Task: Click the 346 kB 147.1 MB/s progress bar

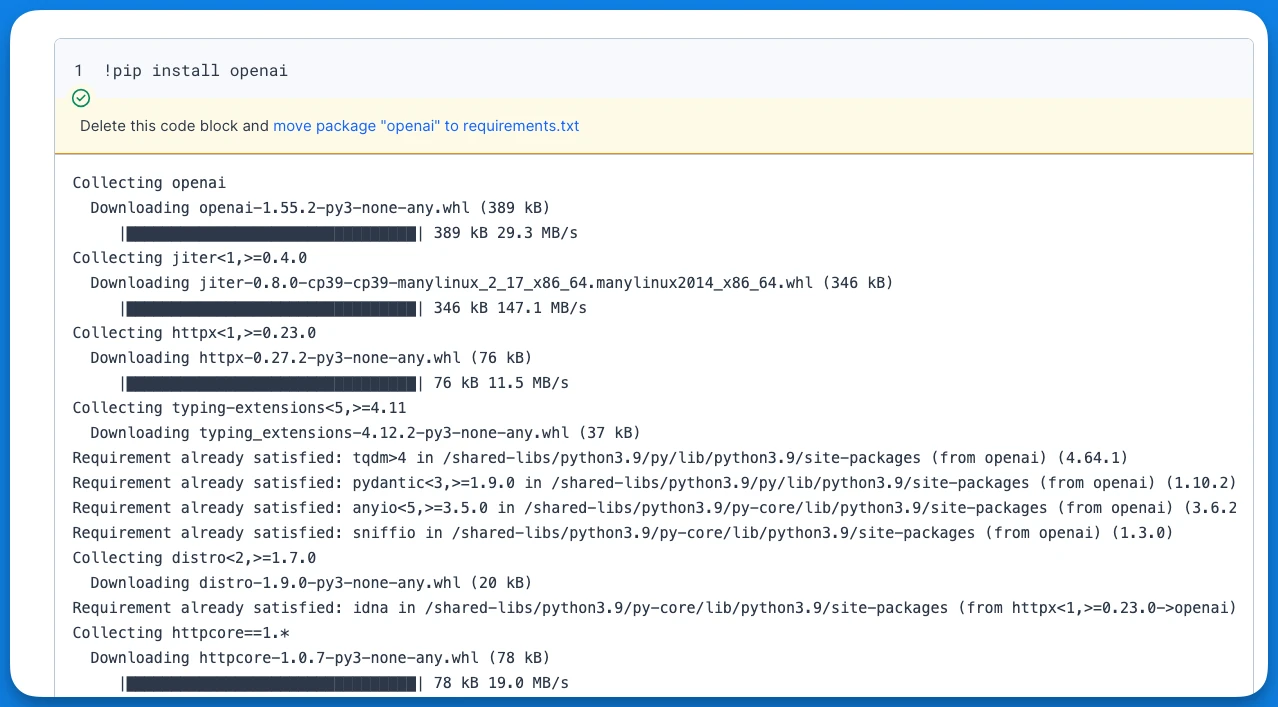Action: [272, 308]
